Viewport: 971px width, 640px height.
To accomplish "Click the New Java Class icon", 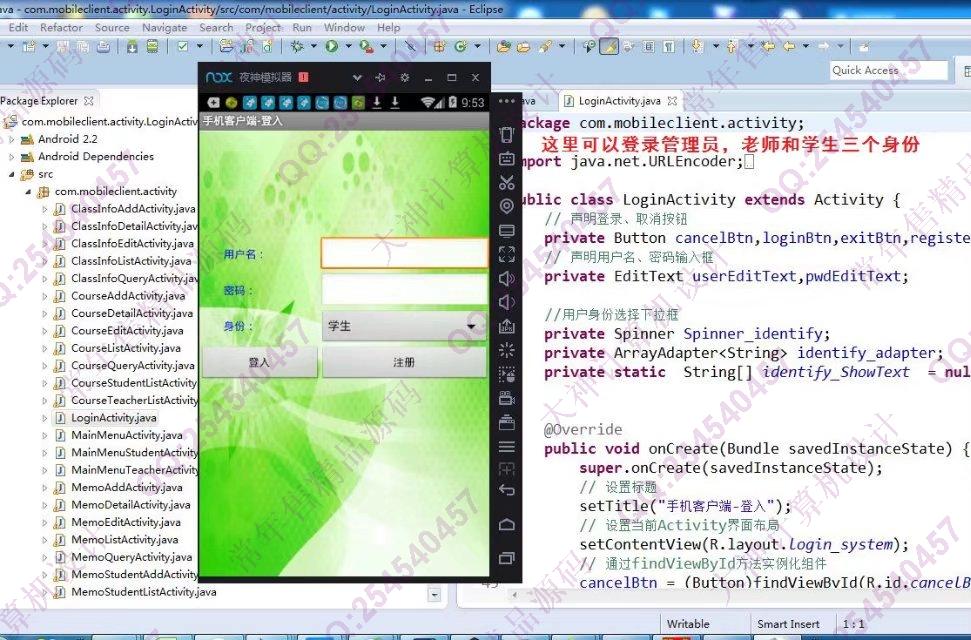I will click(459, 46).
